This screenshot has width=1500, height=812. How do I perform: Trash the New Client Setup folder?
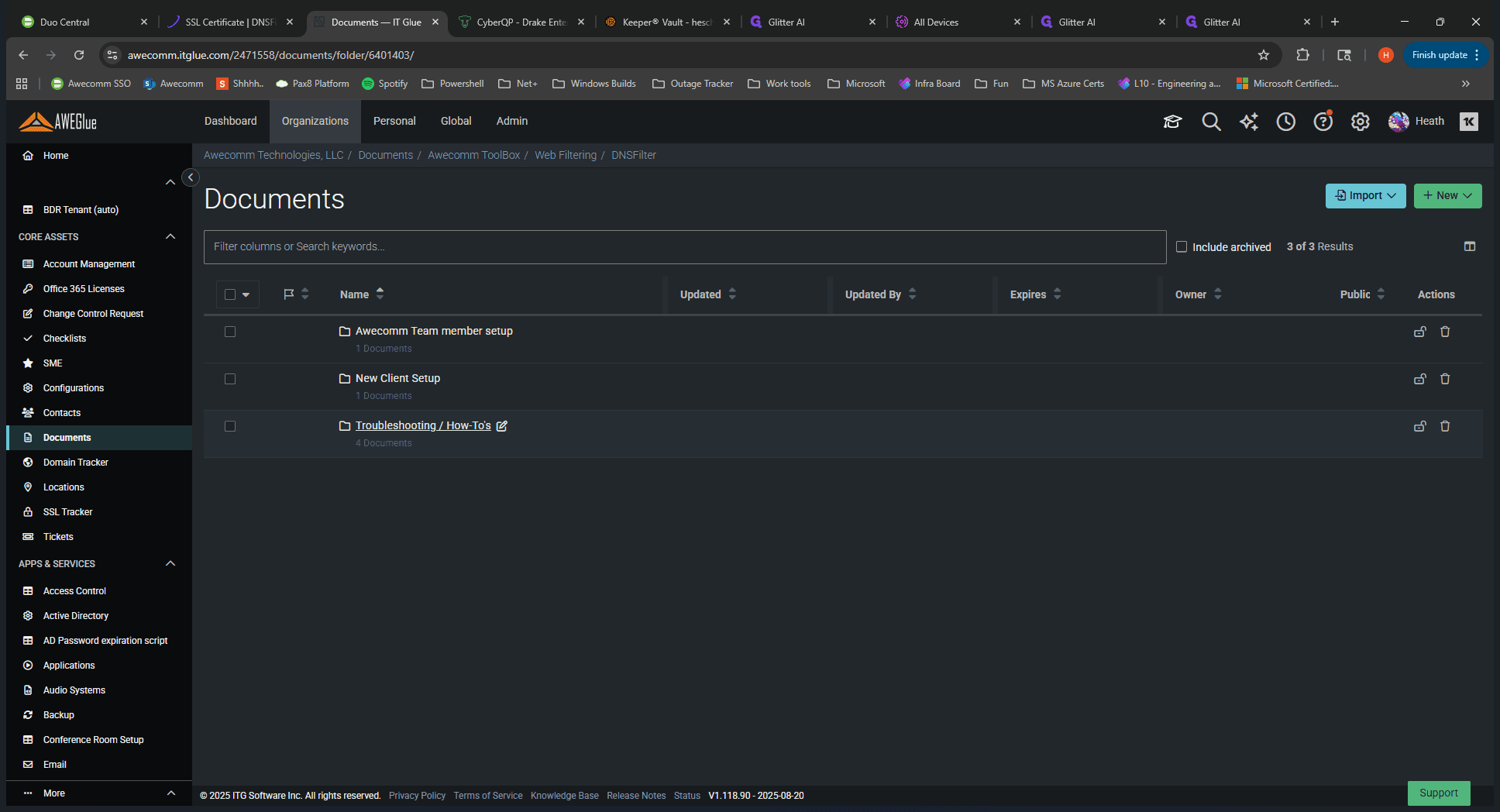(1445, 379)
